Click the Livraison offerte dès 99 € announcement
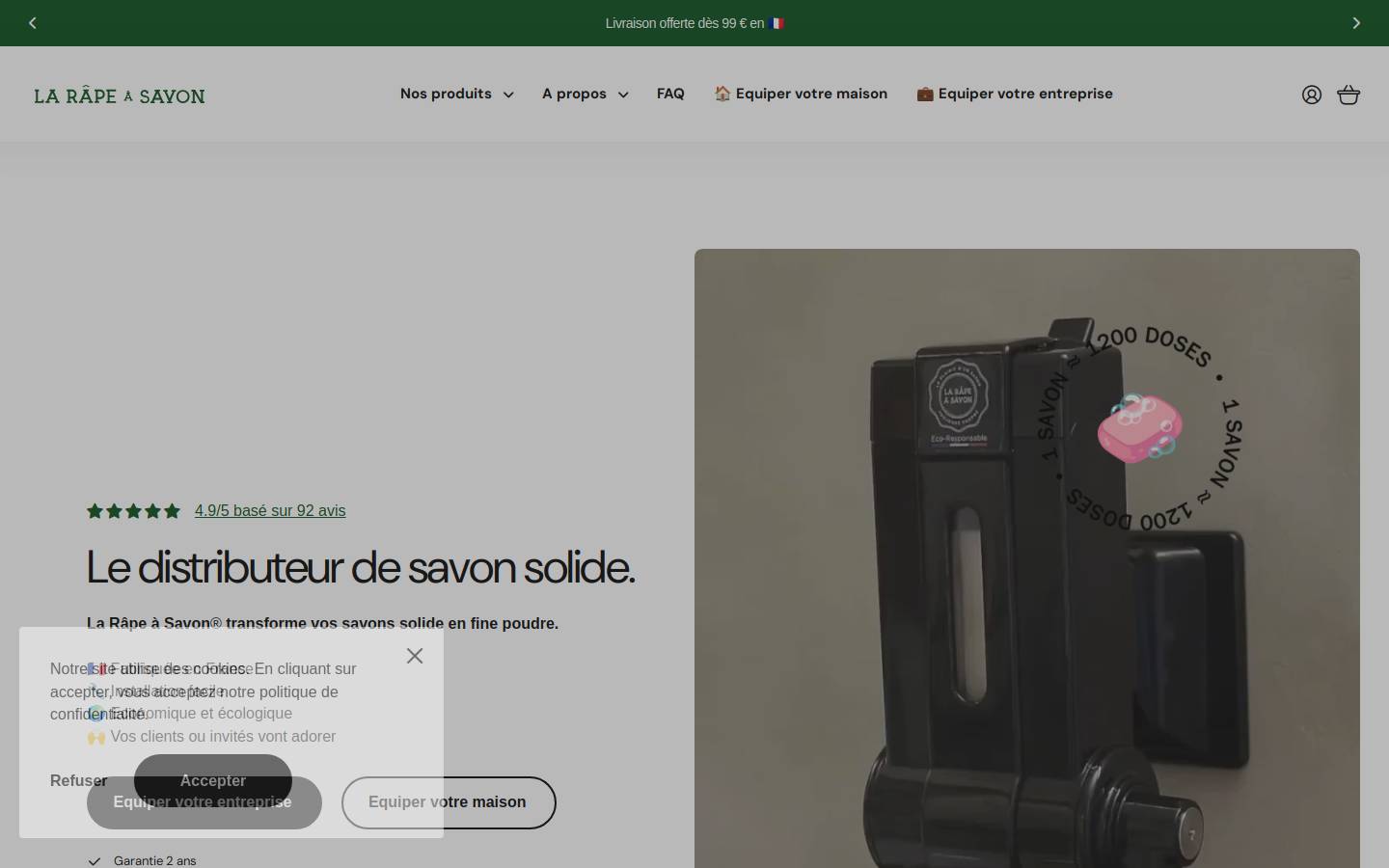 point(694,23)
